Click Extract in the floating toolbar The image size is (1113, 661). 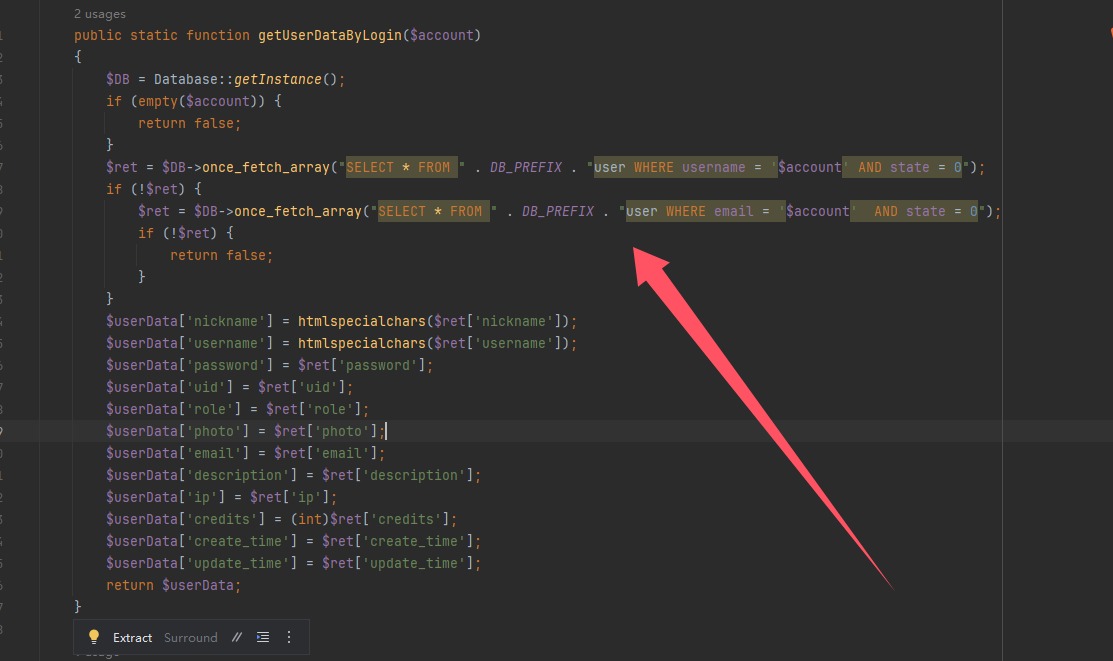click(x=132, y=637)
